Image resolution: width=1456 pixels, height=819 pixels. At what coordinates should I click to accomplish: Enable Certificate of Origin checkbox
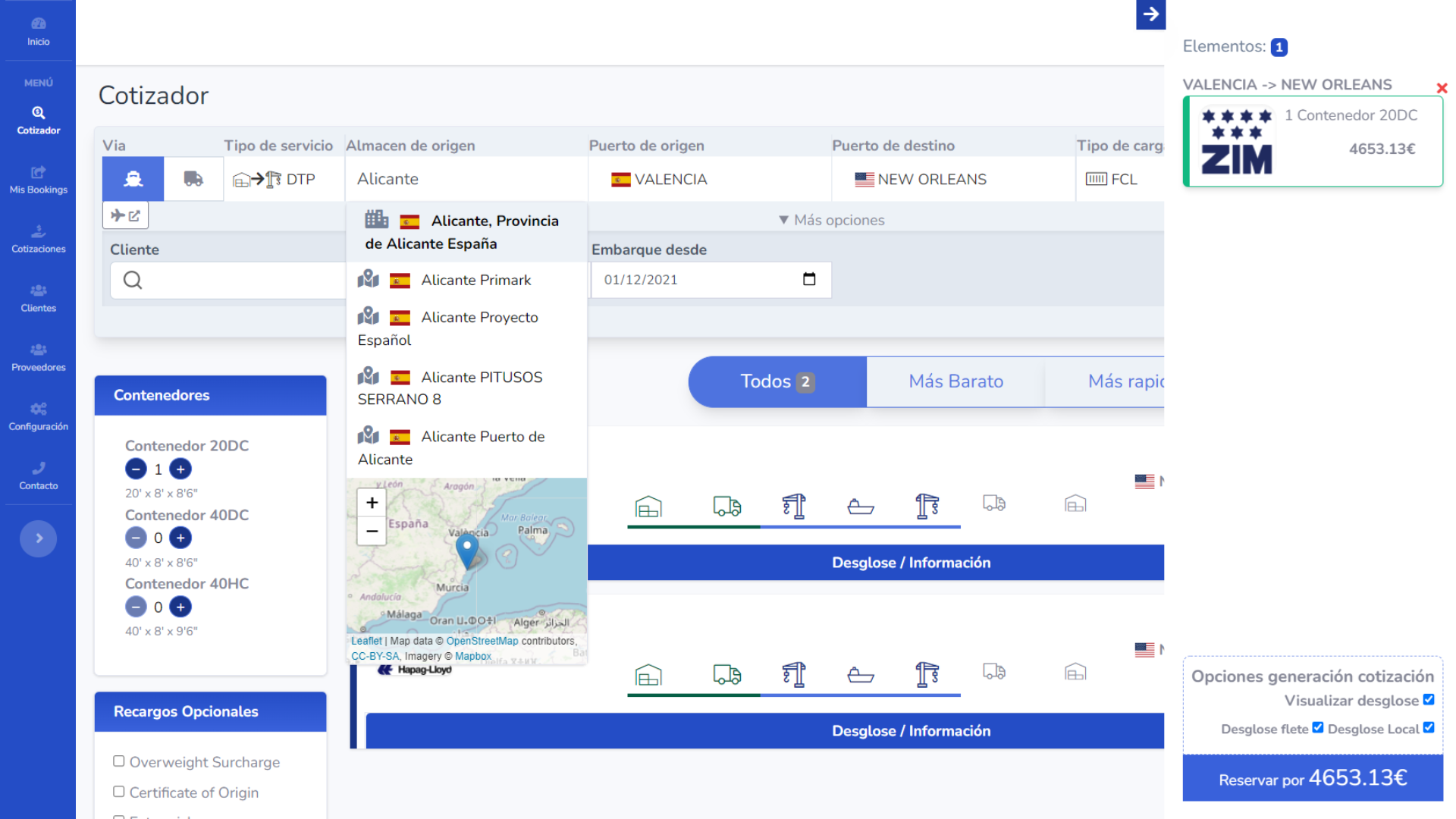[118, 791]
